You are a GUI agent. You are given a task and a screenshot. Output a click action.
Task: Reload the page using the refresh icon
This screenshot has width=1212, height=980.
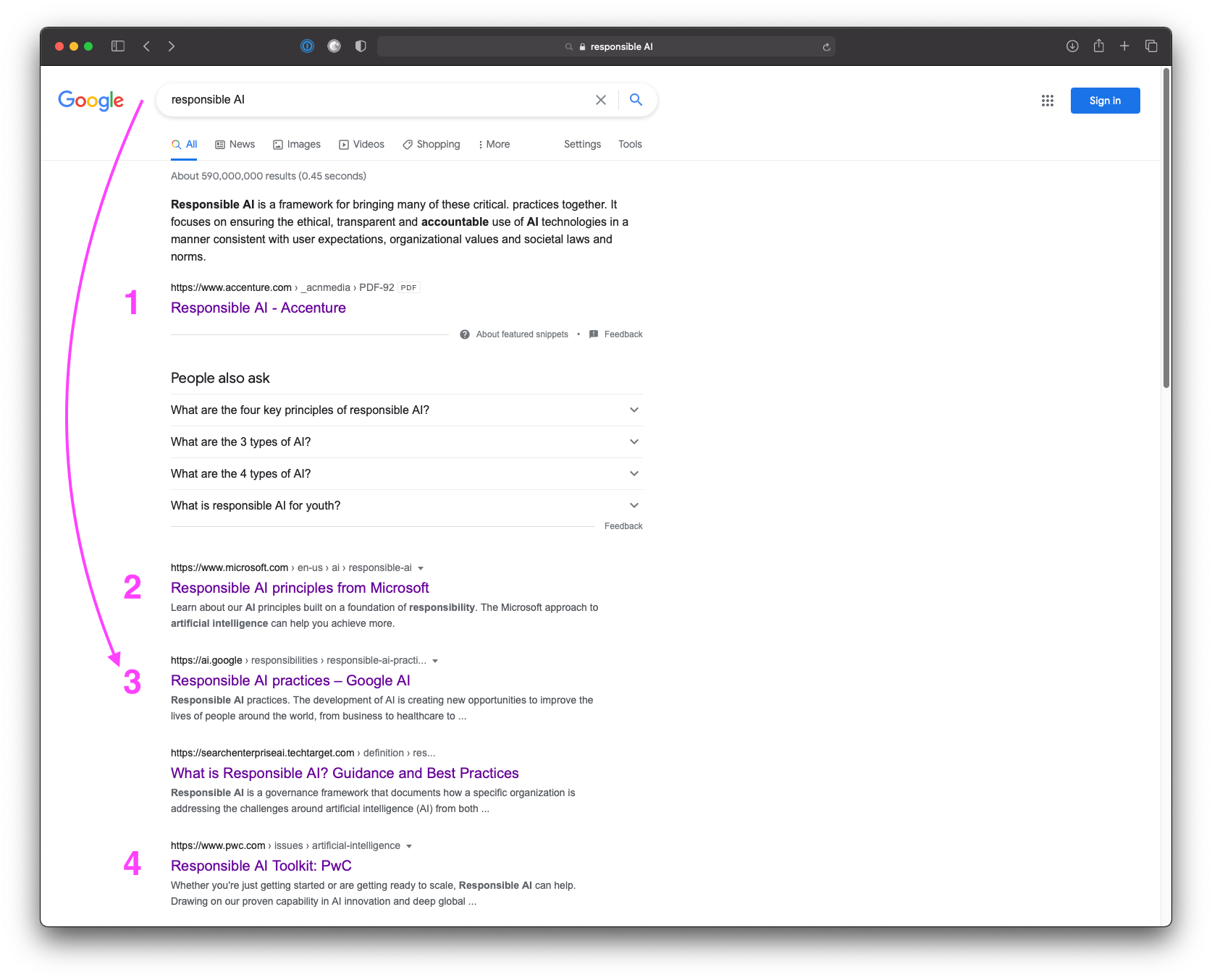click(x=826, y=47)
